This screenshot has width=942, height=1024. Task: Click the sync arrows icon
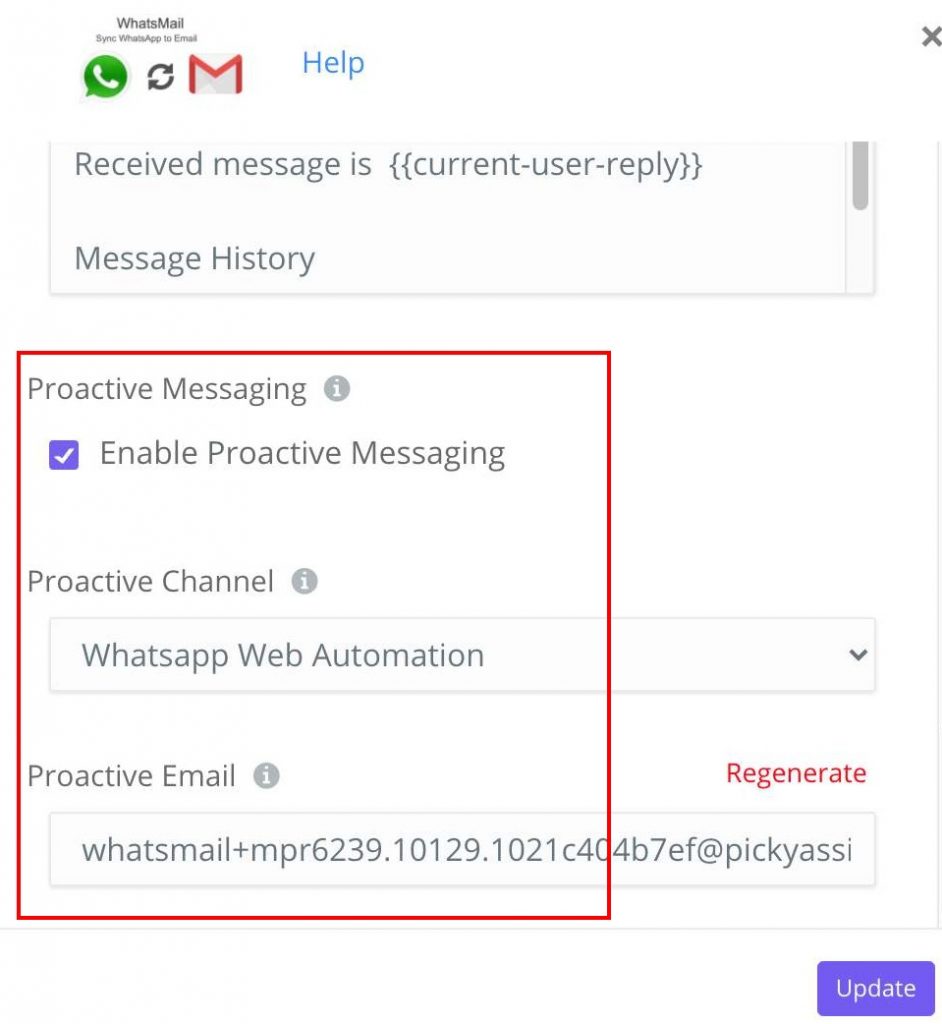[x=160, y=77]
